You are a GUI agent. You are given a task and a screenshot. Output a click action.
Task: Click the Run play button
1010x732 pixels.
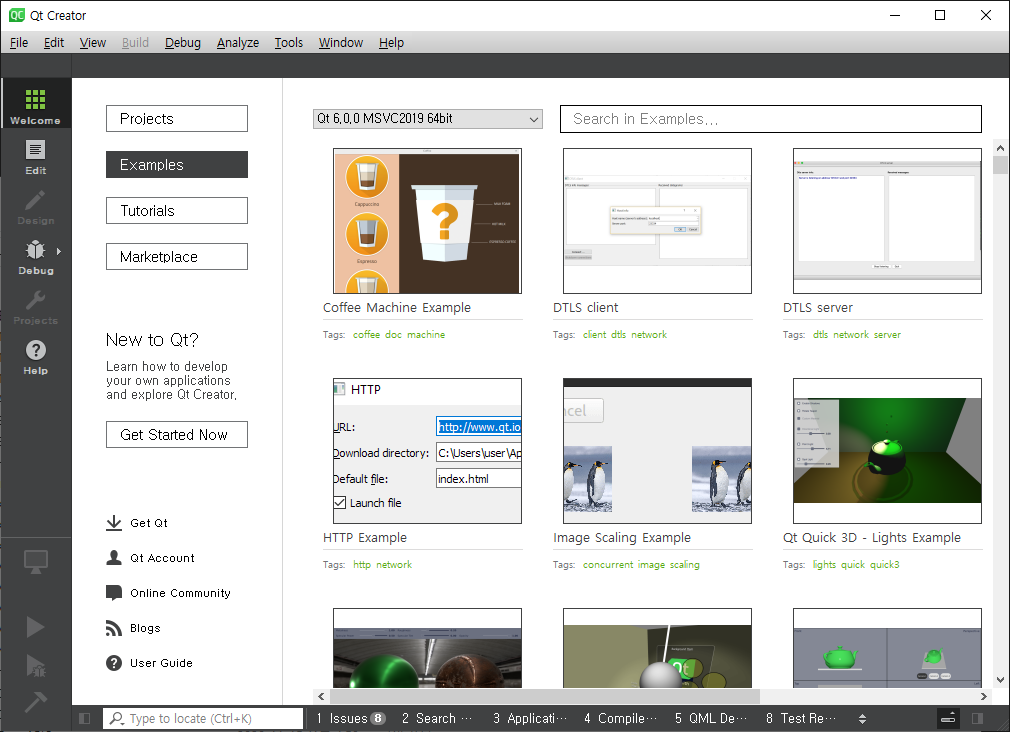[35, 627]
